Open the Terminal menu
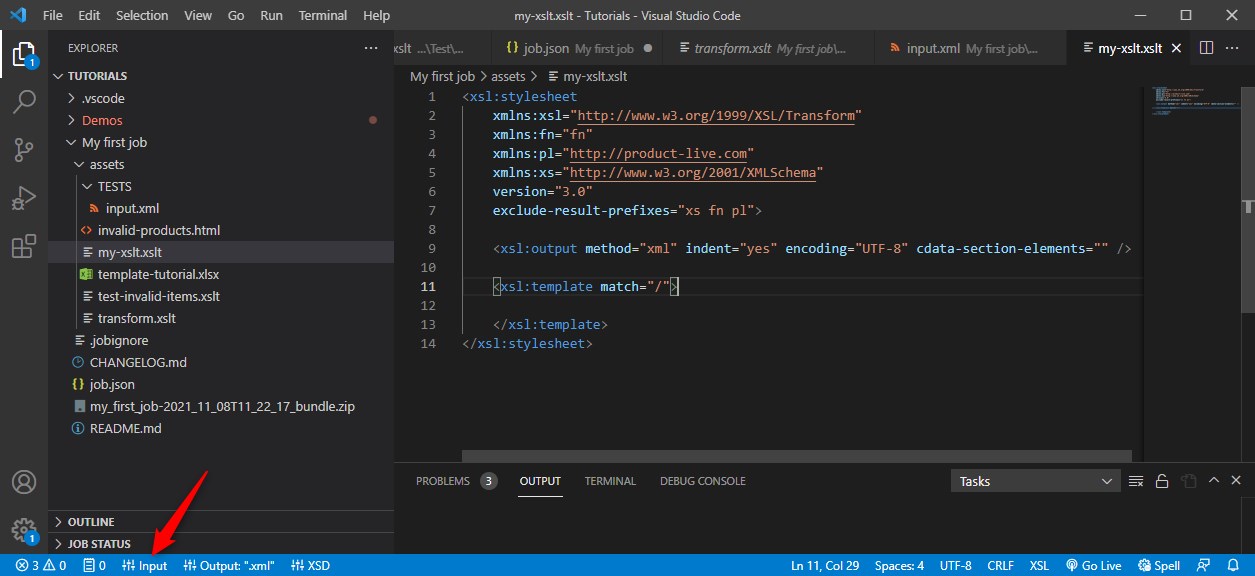 pos(322,16)
